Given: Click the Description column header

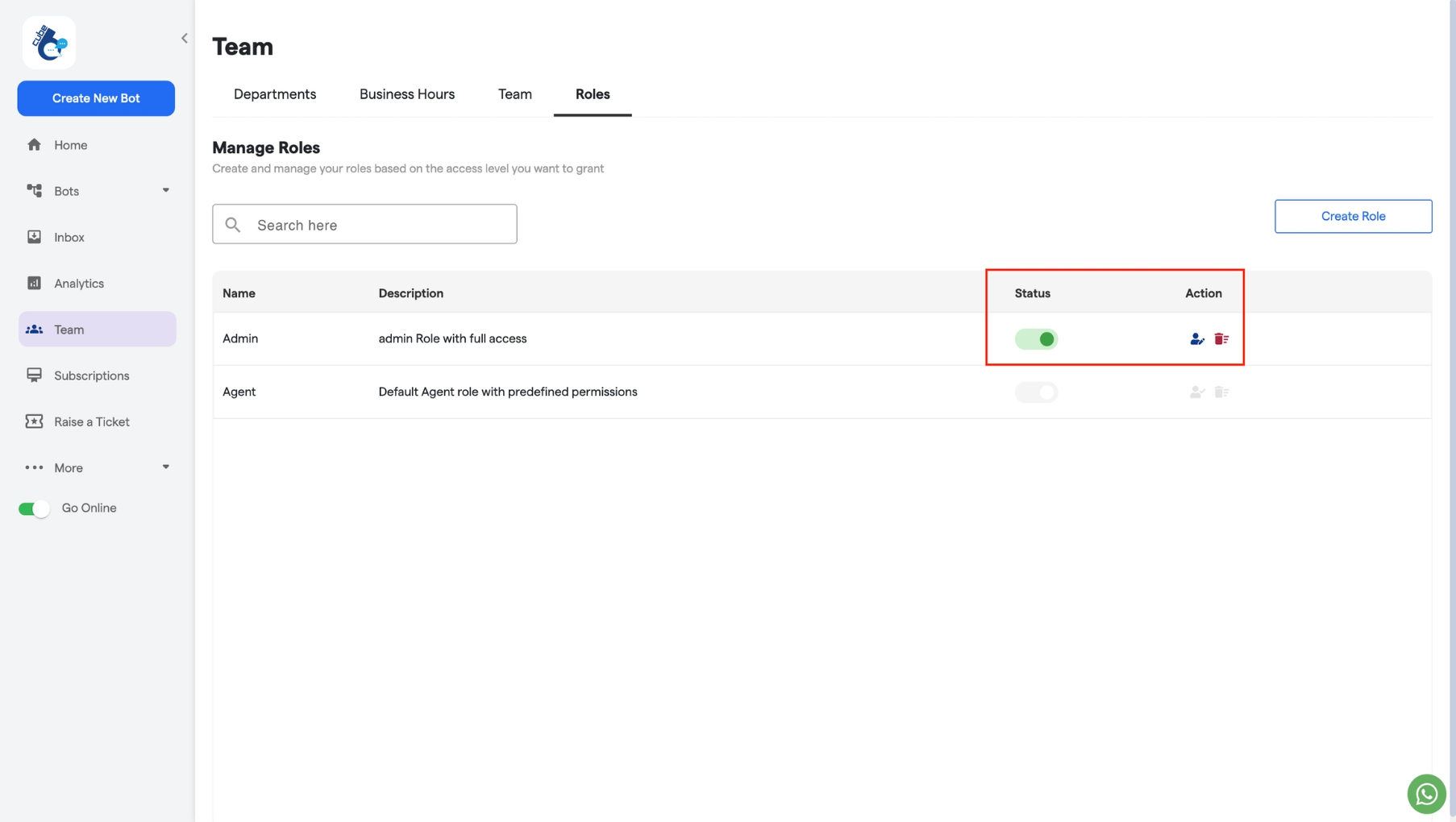Looking at the screenshot, I should [x=411, y=293].
